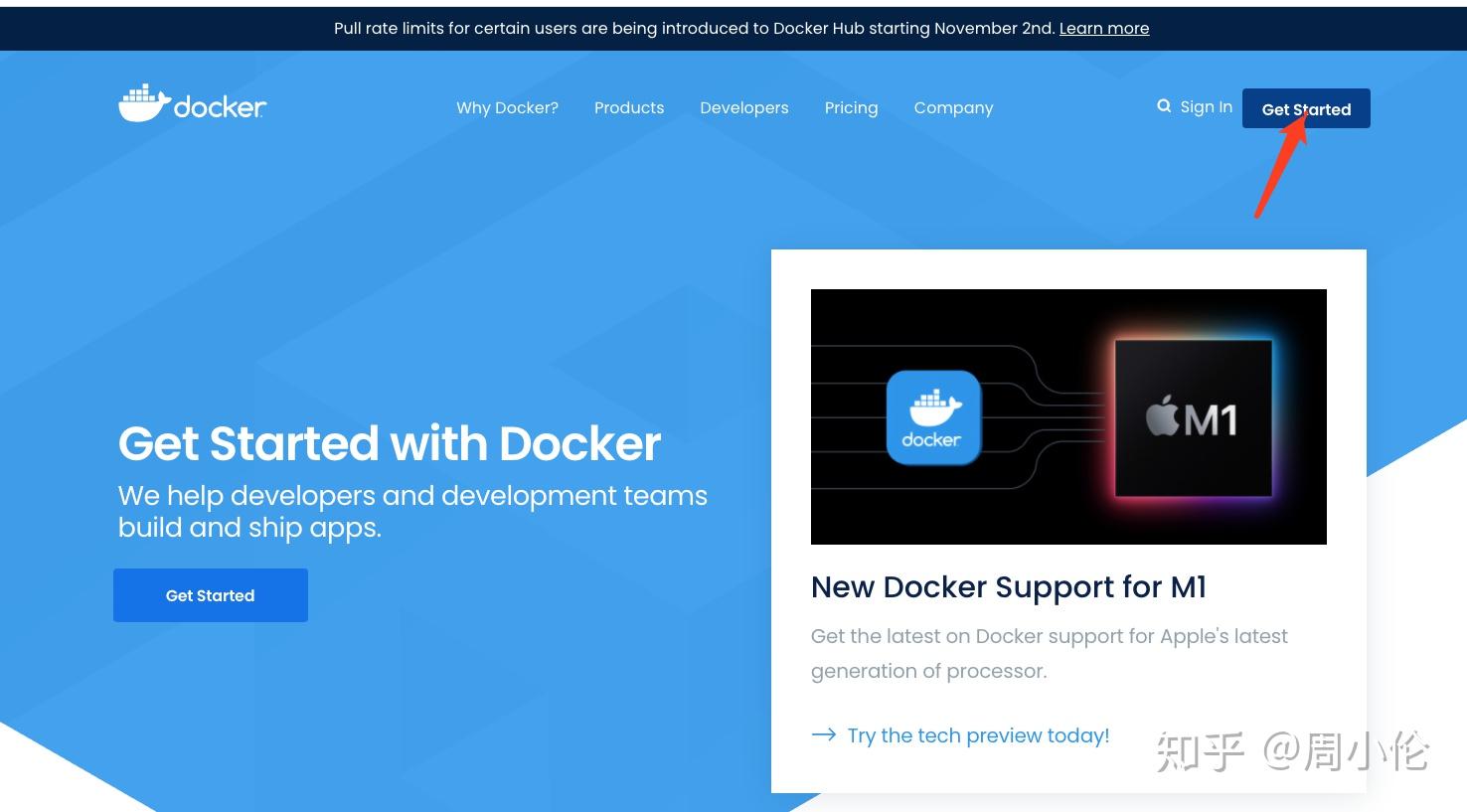Click the Apple M1 chip graphic

(x=1194, y=416)
